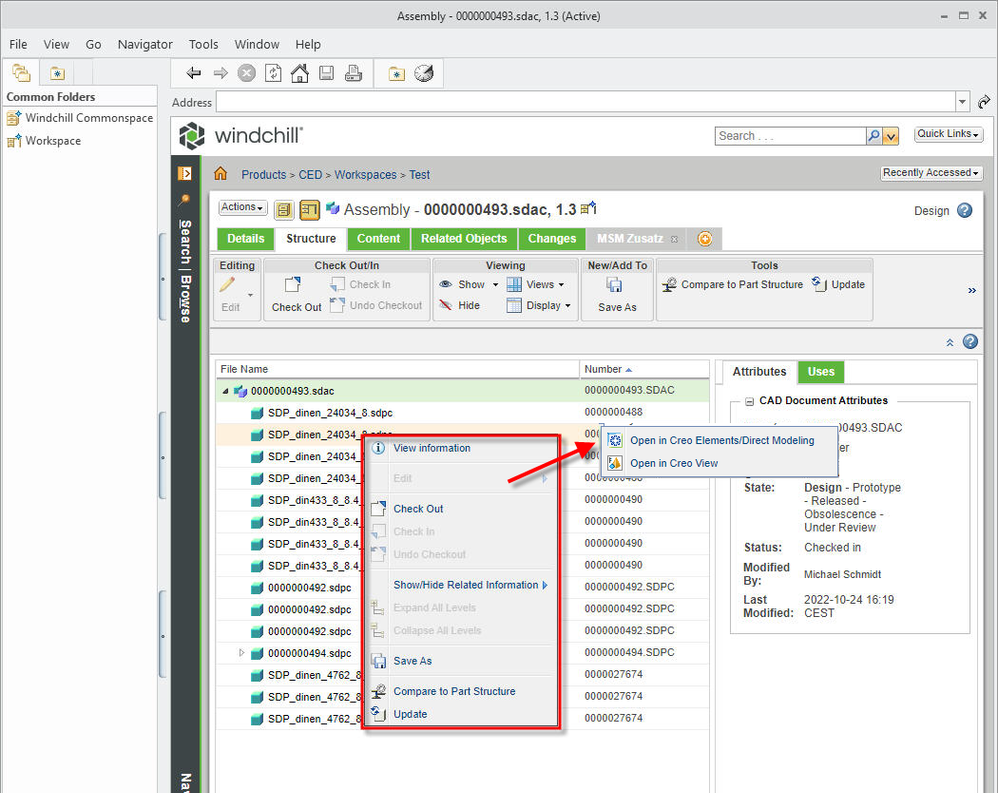Collapse the 0000000493.sdac tree root
Image resolution: width=998 pixels, height=793 pixels.
point(225,391)
